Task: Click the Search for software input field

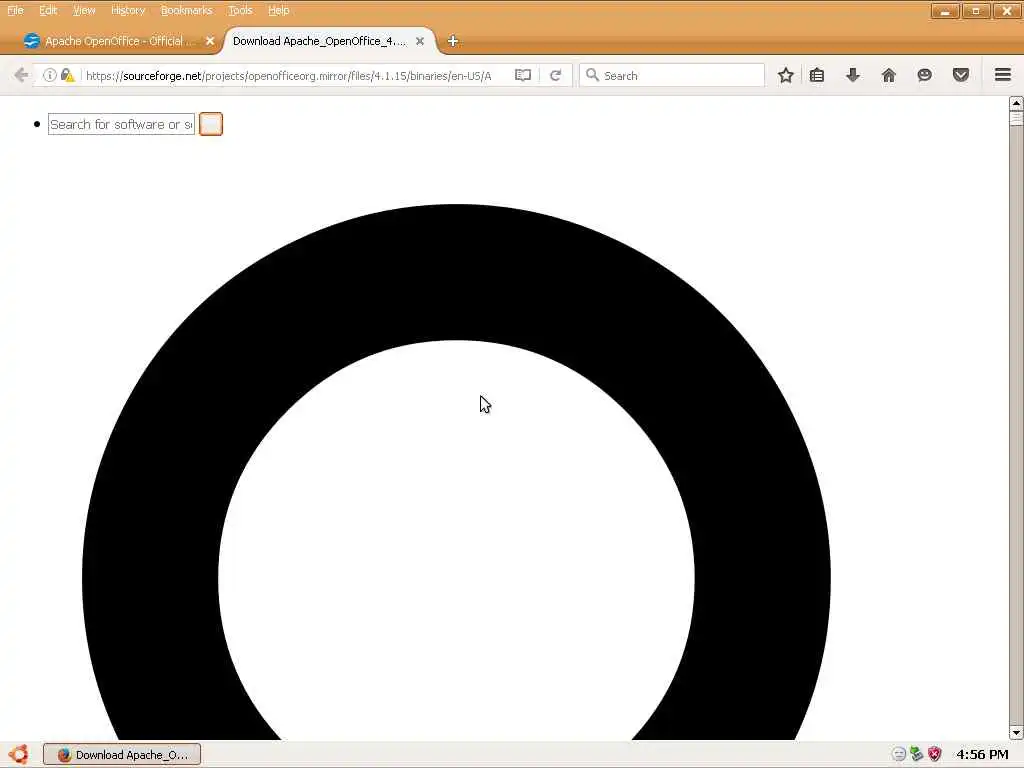Action: point(121,124)
